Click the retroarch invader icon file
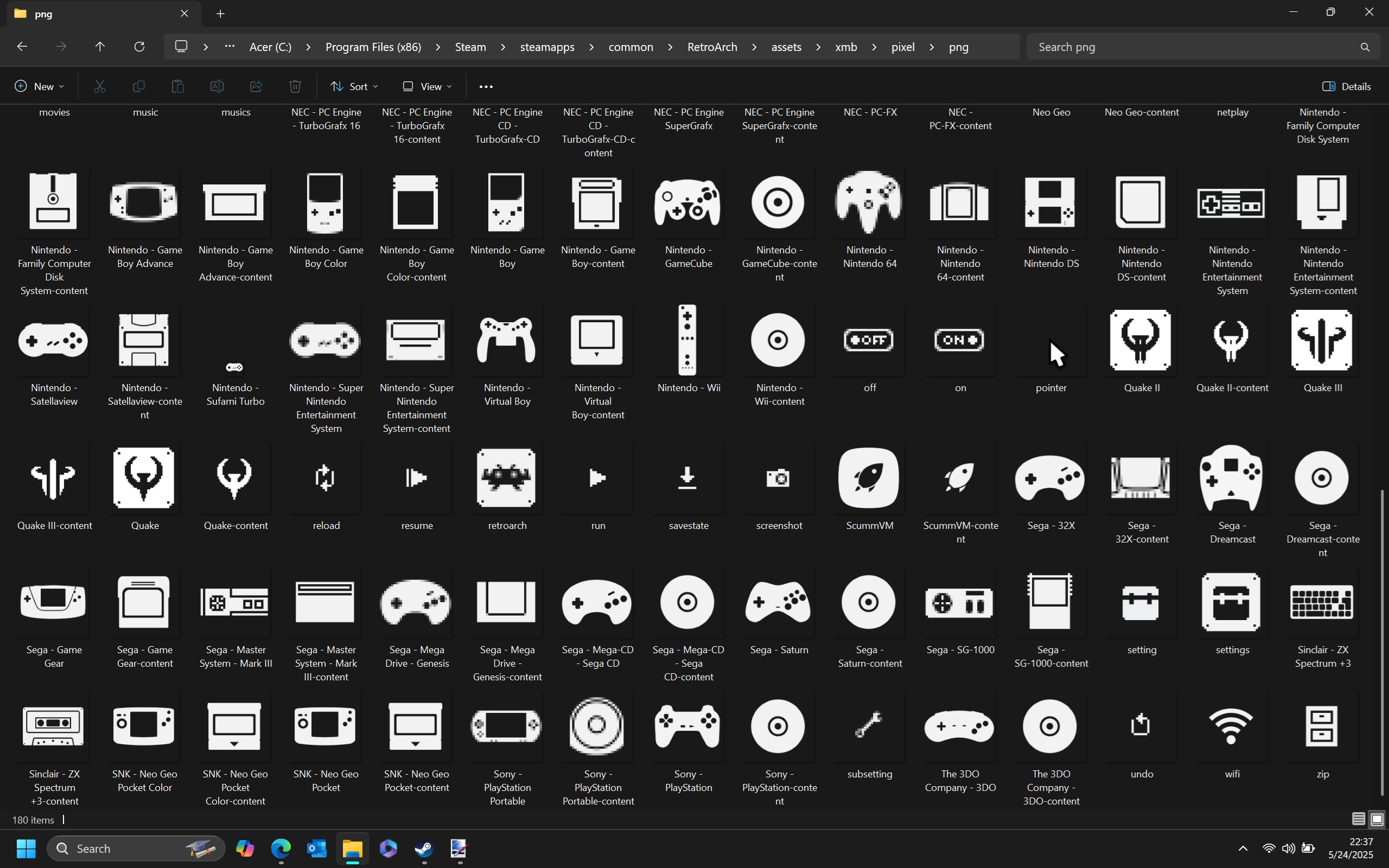The image size is (1389, 868). click(506, 477)
